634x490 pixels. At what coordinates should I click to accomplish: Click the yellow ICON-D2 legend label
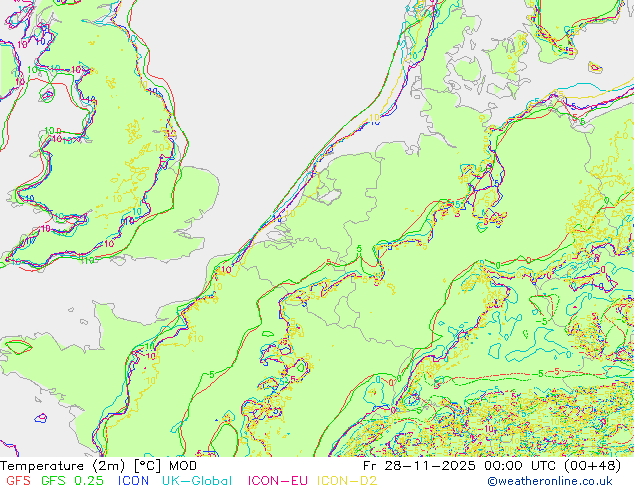click(x=347, y=481)
